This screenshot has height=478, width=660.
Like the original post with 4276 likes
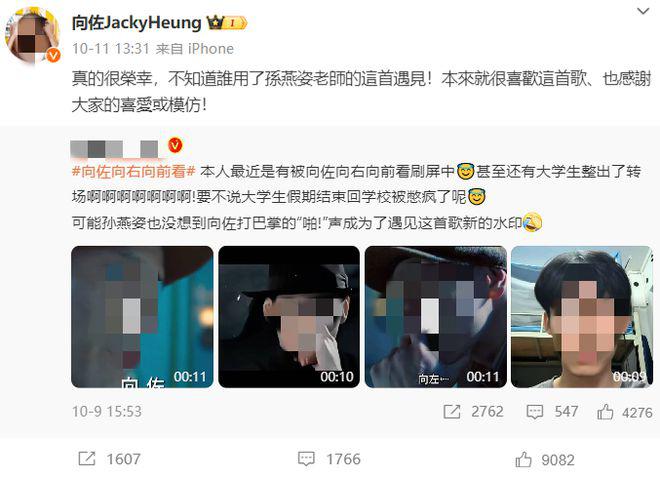[x=605, y=412]
